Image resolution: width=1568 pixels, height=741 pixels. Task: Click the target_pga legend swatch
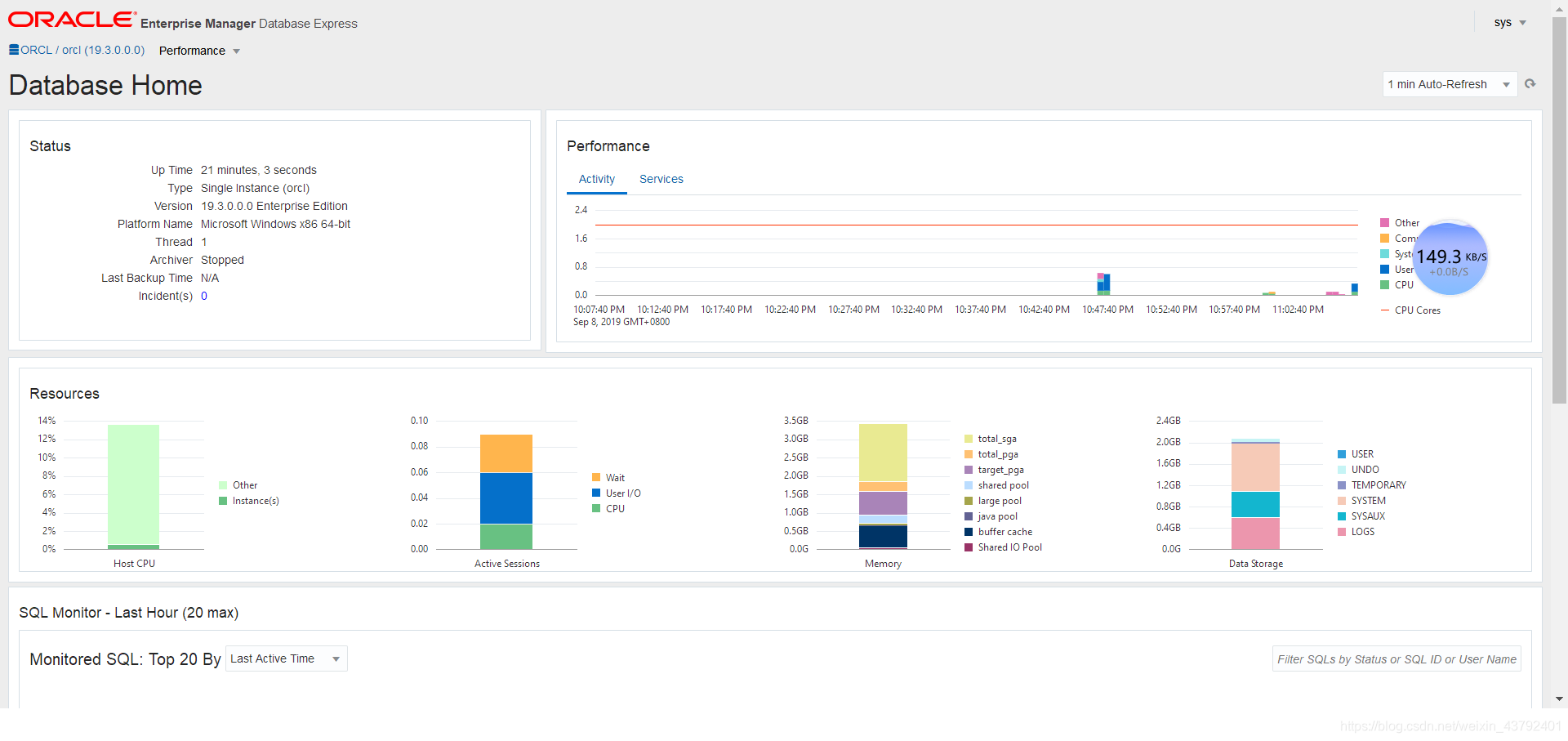click(x=969, y=470)
